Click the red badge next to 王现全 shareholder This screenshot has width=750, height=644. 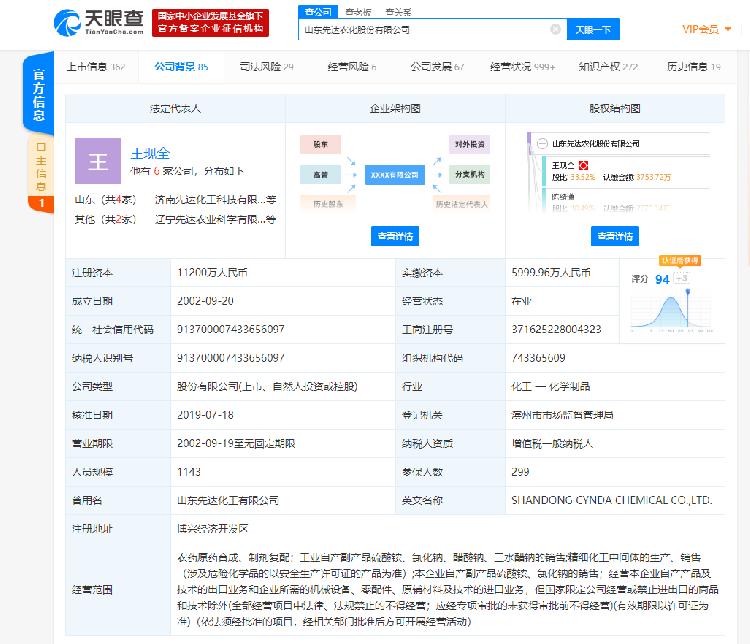[583, 166]
